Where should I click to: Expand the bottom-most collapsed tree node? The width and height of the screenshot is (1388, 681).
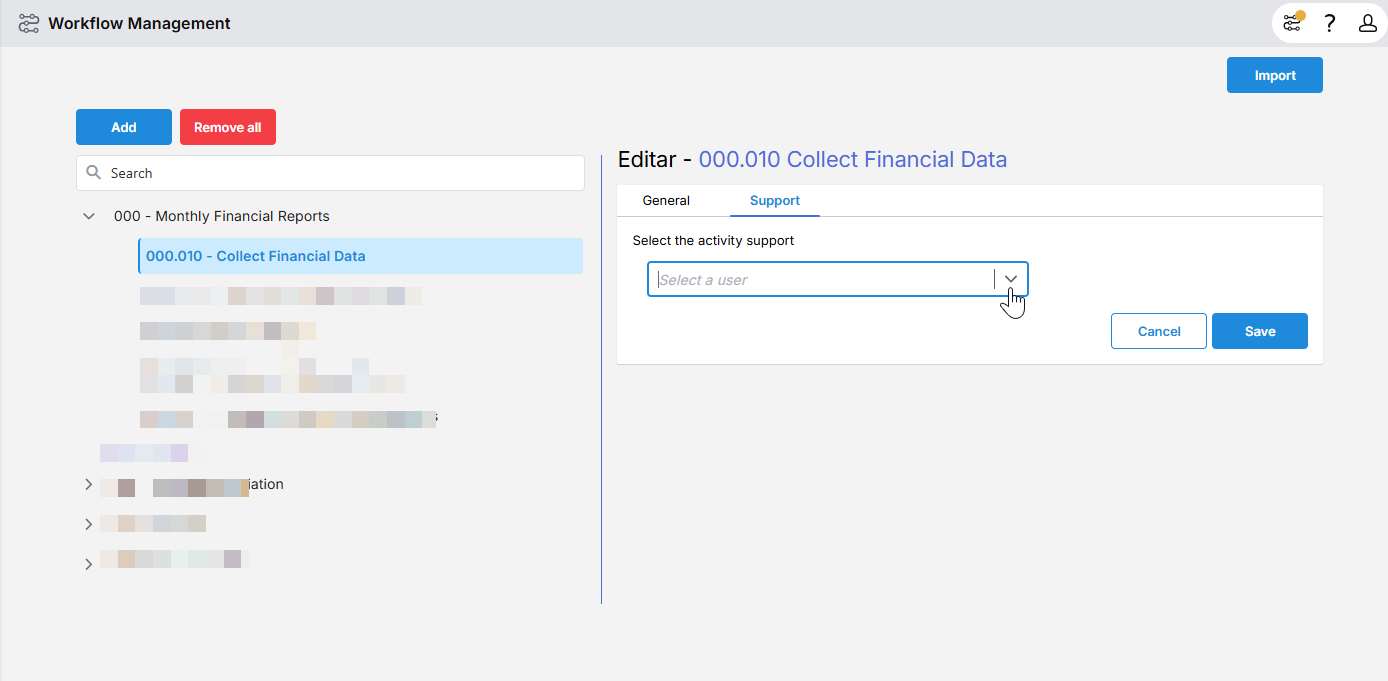pos(89,564)
